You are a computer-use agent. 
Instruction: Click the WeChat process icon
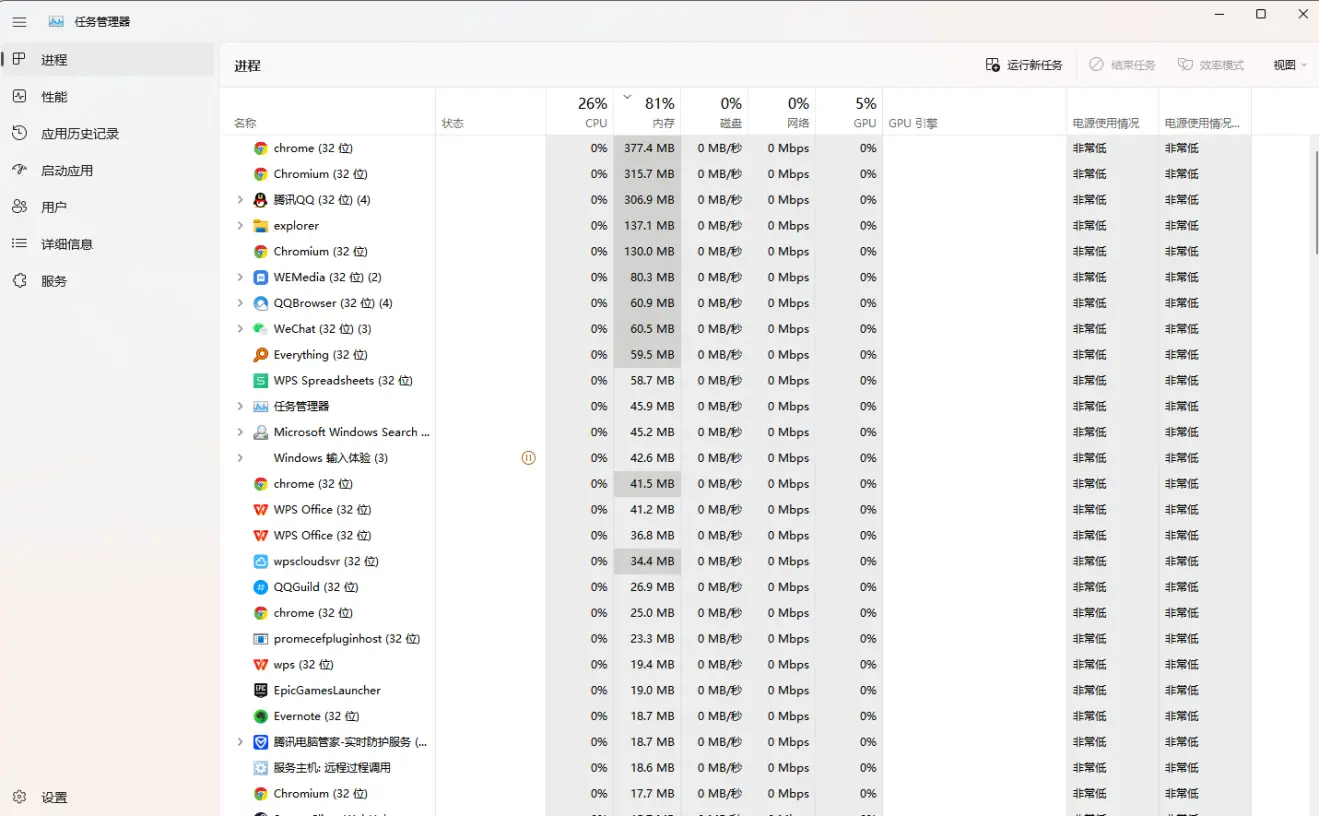click(260, 329)
